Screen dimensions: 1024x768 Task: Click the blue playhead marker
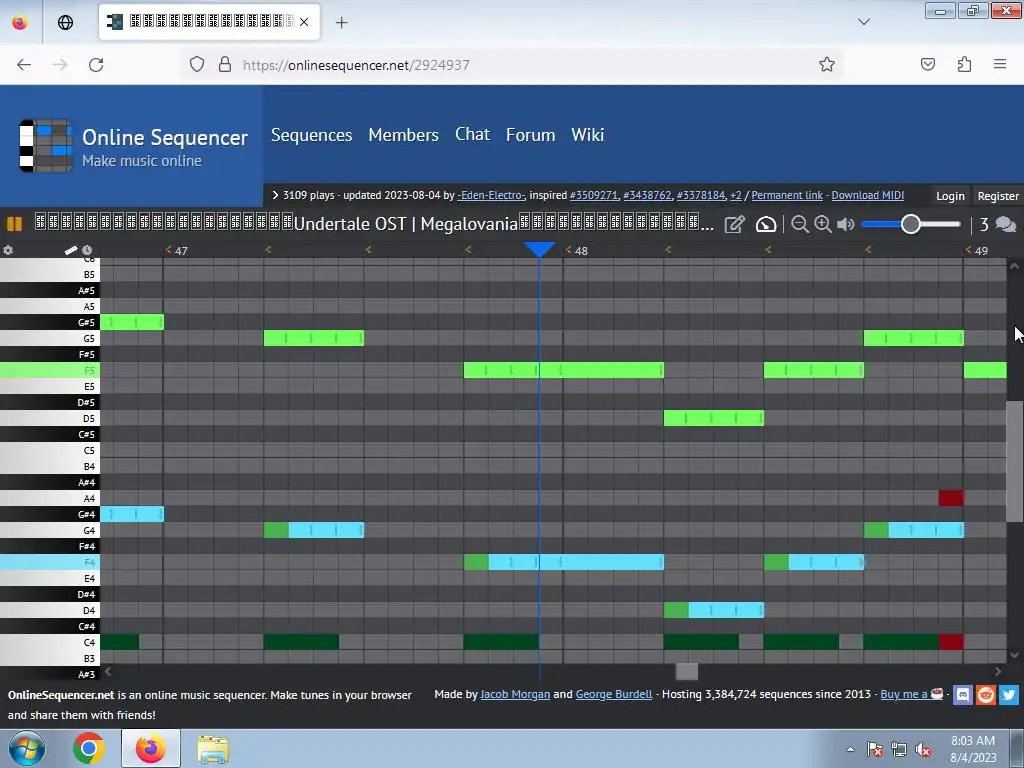539,249
